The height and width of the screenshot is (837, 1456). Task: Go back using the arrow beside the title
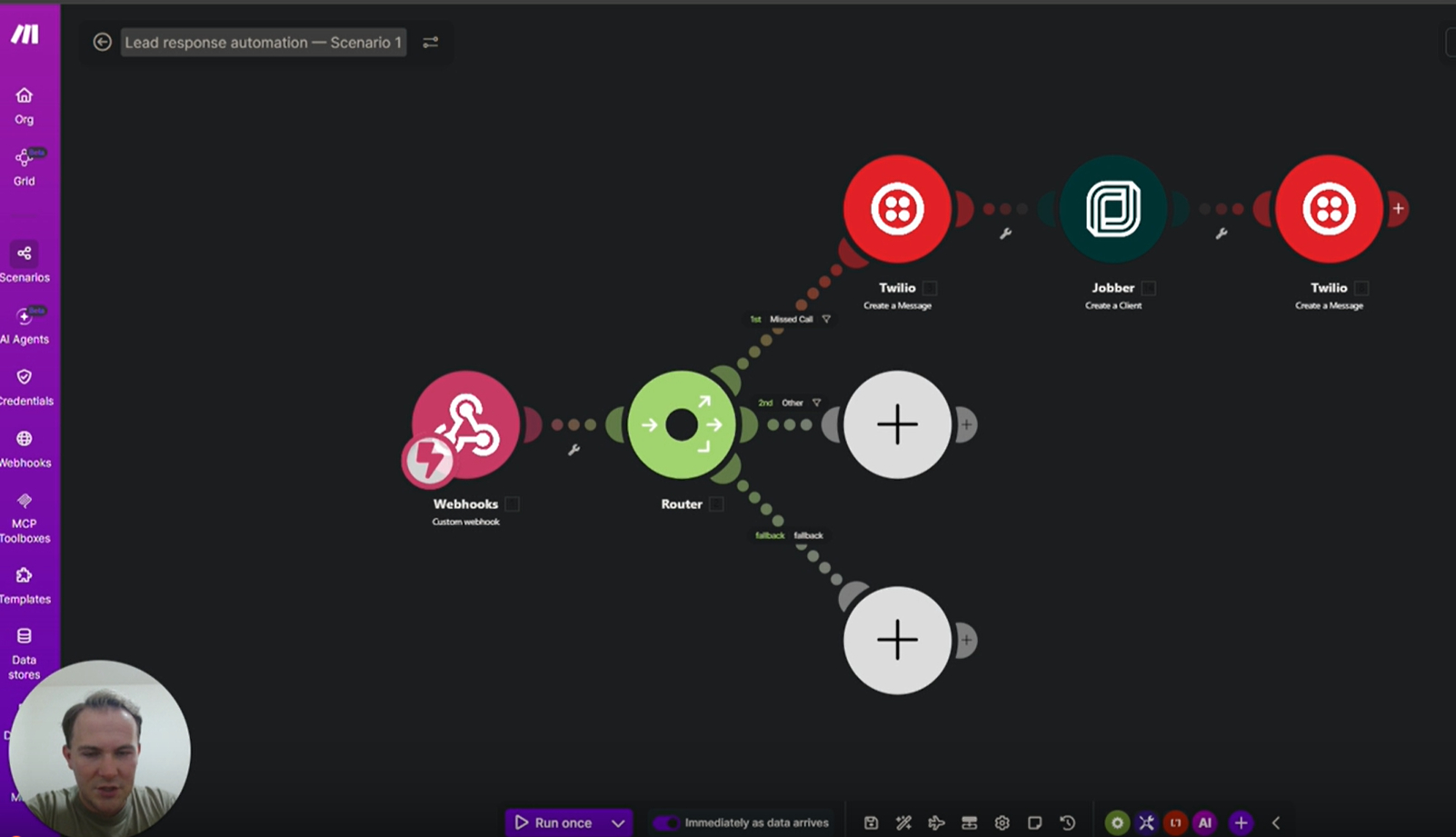pos(102,42)
